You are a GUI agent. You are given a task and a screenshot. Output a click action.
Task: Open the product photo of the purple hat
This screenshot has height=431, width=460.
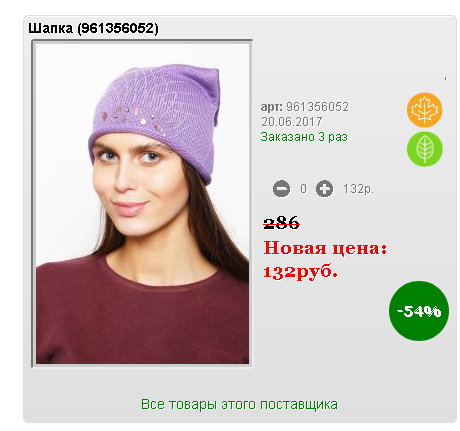coord(142,204)
